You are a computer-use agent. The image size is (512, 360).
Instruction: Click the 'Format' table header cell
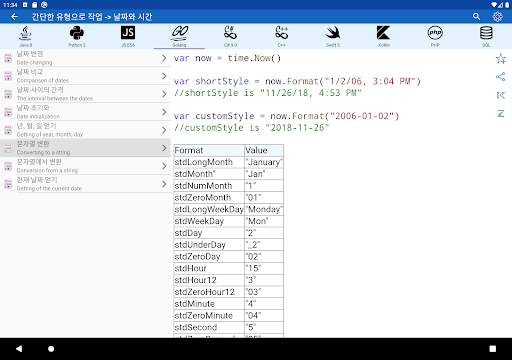[x=209, y=150]
